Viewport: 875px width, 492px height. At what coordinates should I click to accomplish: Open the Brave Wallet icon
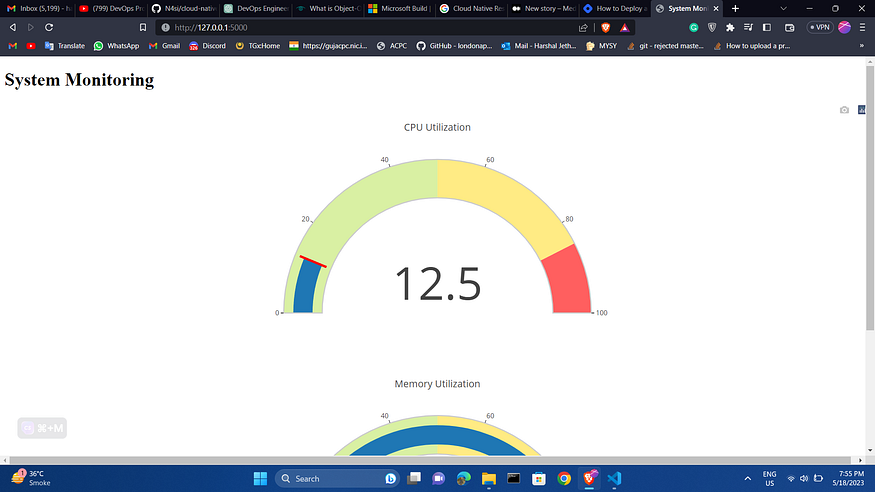(789, 27)
